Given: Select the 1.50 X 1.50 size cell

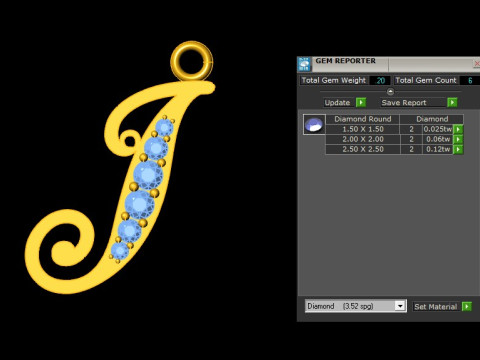Looking at the screenshot, I should click(x=363, y=129).
